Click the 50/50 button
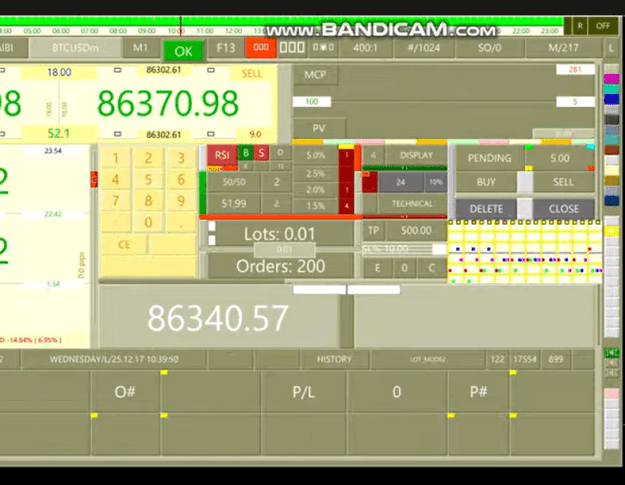 (x=234, y=182)
